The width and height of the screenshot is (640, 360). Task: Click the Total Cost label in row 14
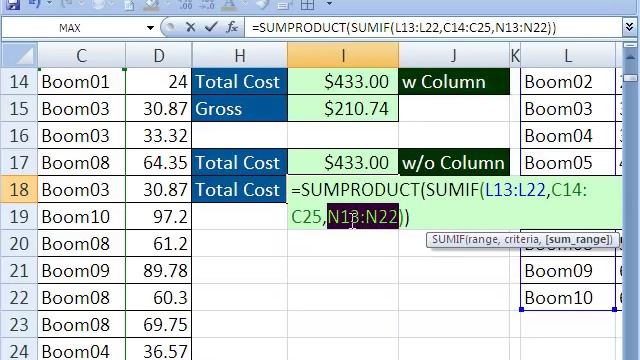pyautogui.click(x=240, y=82)
